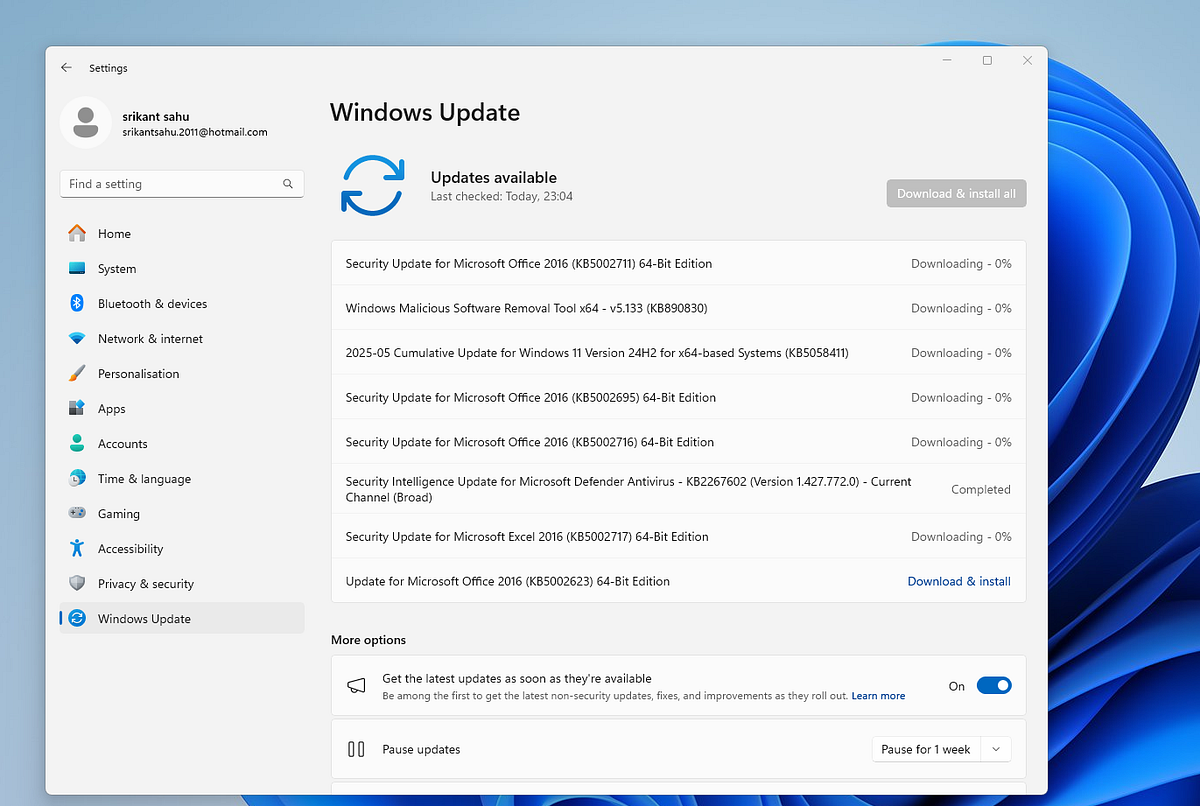Click the search magnifier icon
The height and width of the screenshot is (806, 1200).
(x=288, y=184)
